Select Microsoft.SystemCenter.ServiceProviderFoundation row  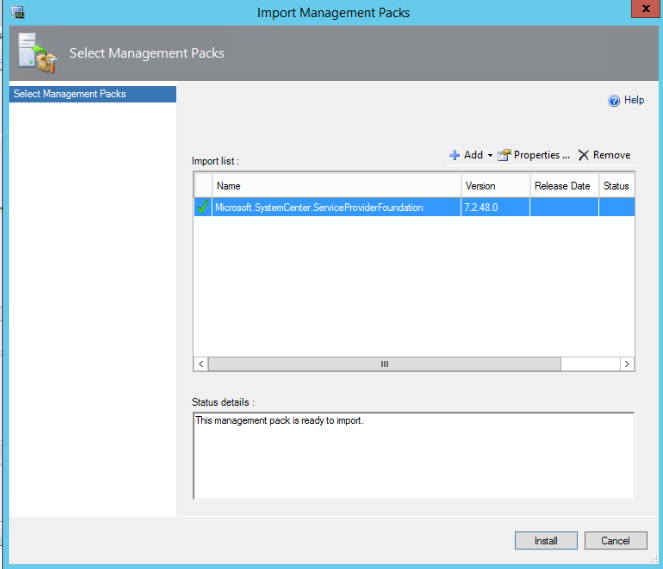[x=320, y=207]
